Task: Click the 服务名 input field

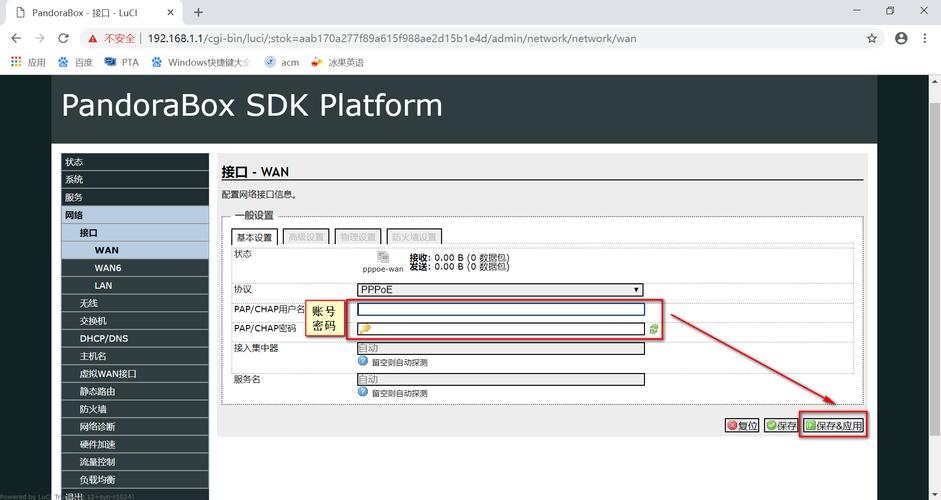Action: point(501,379)
